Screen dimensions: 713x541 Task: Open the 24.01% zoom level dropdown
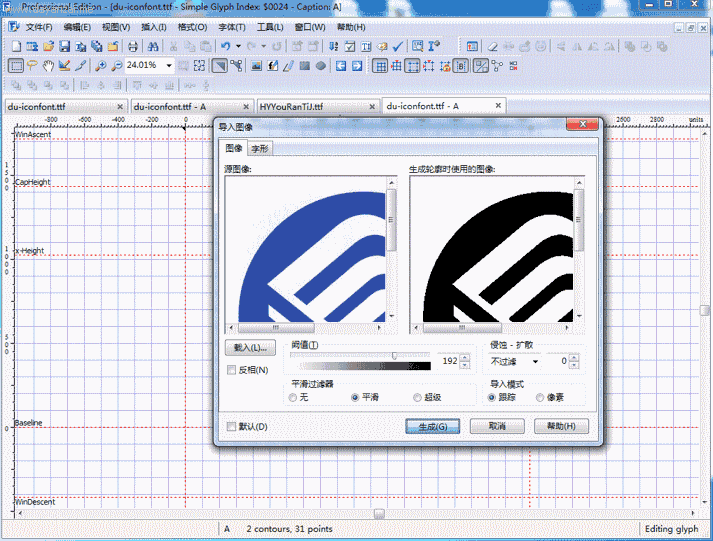click(169, 66)
